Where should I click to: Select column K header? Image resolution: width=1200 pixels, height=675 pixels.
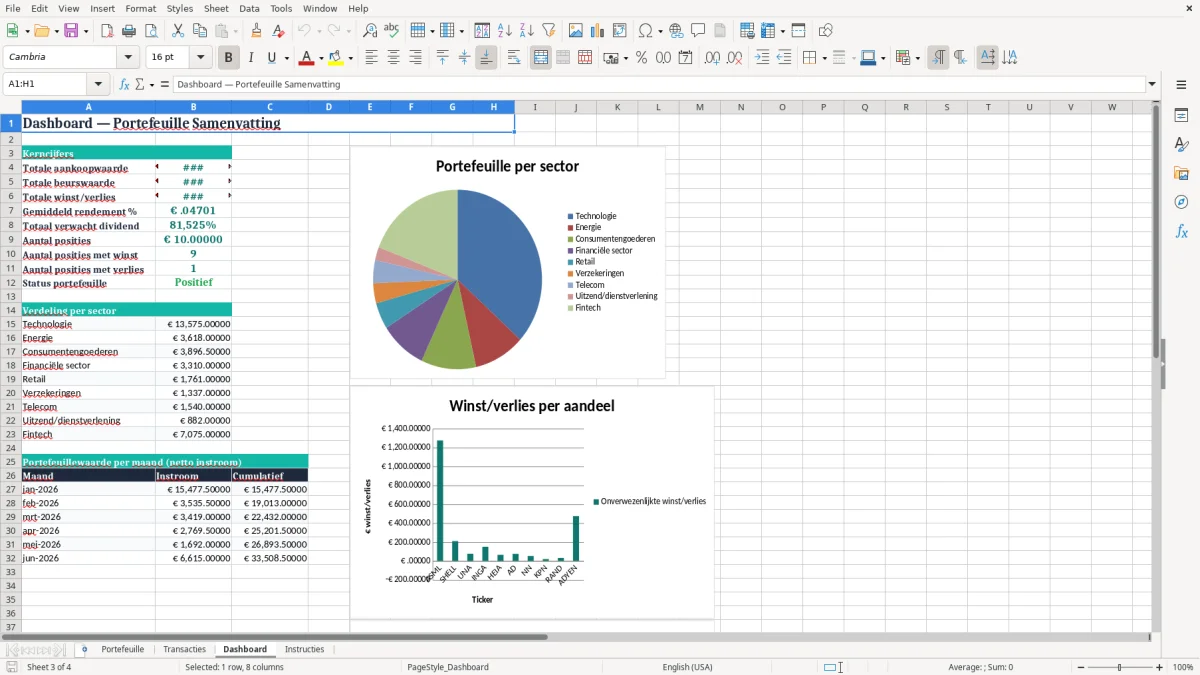click(617, 107)
